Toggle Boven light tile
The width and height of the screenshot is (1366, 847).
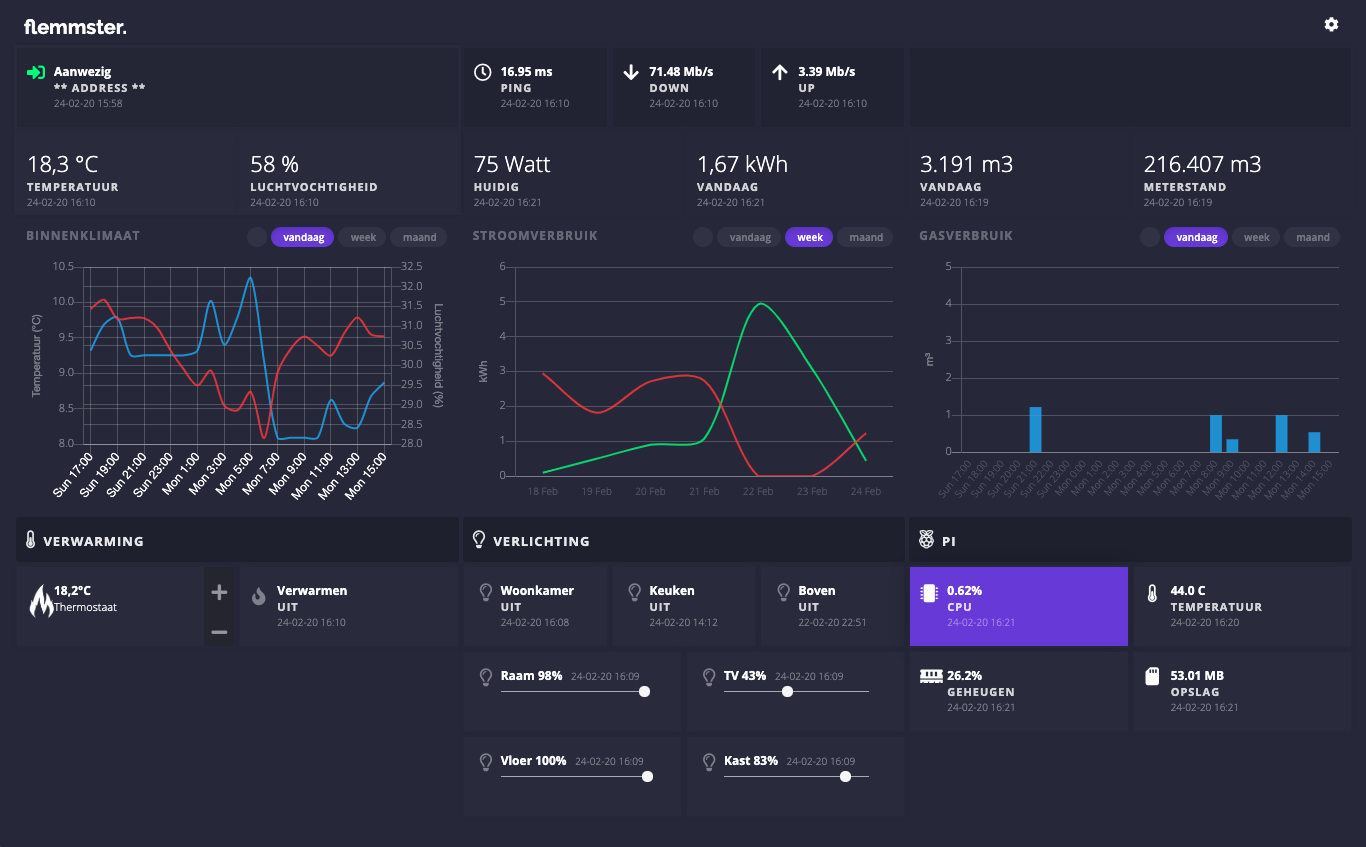[832, 606]
